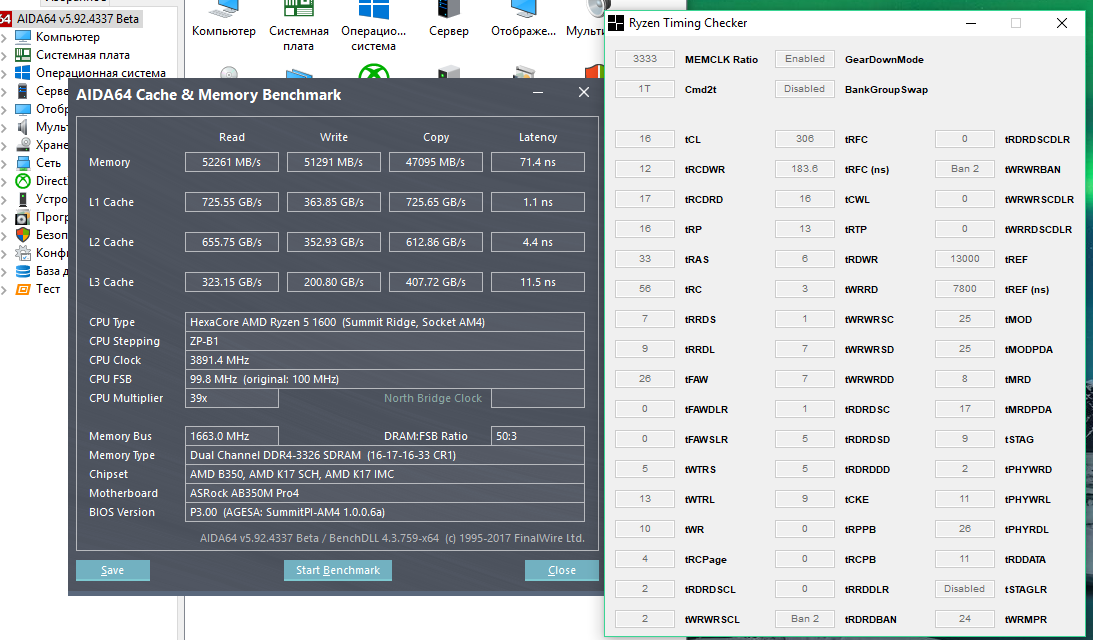Click the tRAS field showing 33
This screenshot has height=640, width=1093.
(645, 259)
